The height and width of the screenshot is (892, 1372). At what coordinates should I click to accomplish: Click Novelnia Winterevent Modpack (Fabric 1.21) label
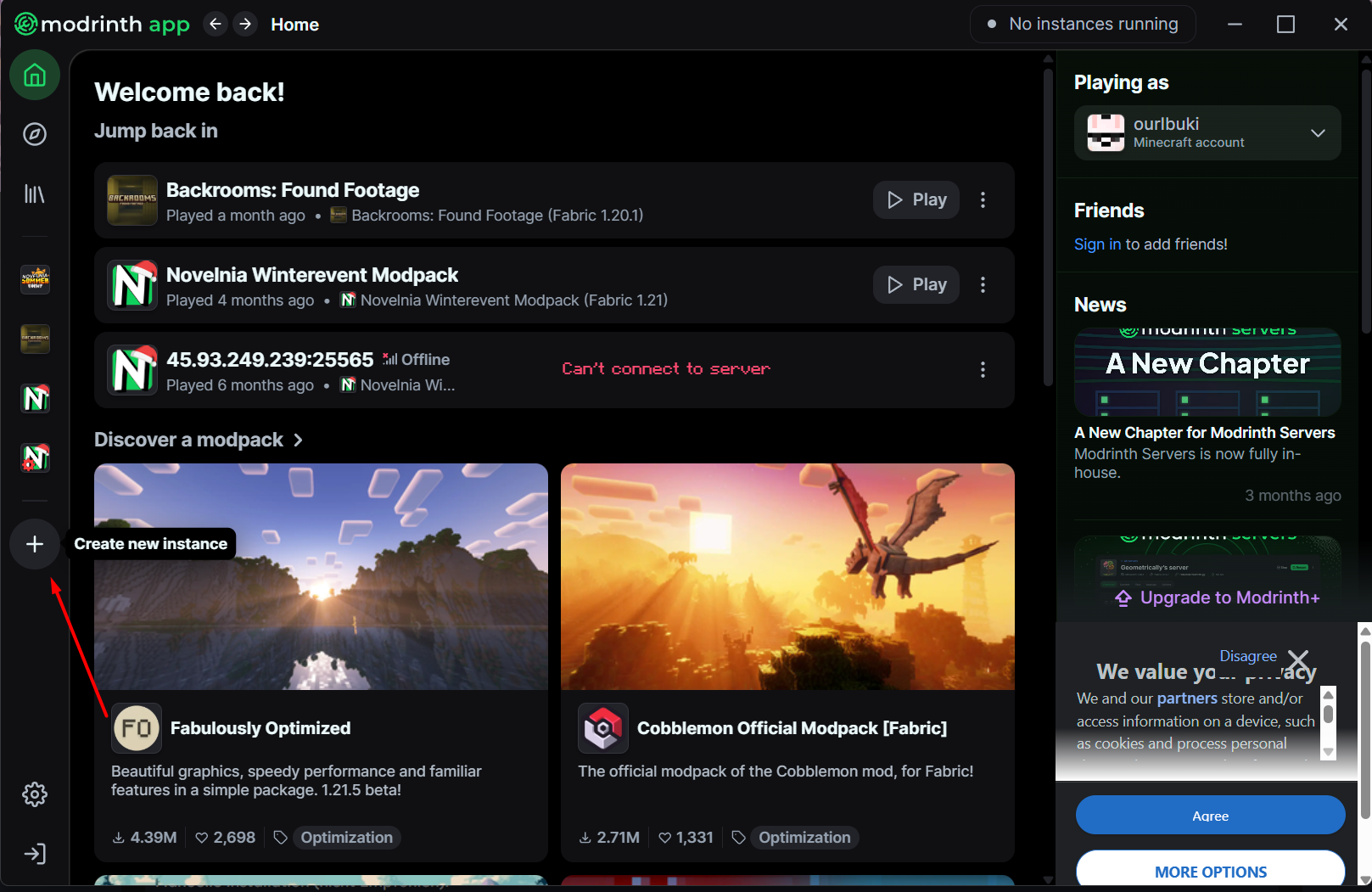514,300
